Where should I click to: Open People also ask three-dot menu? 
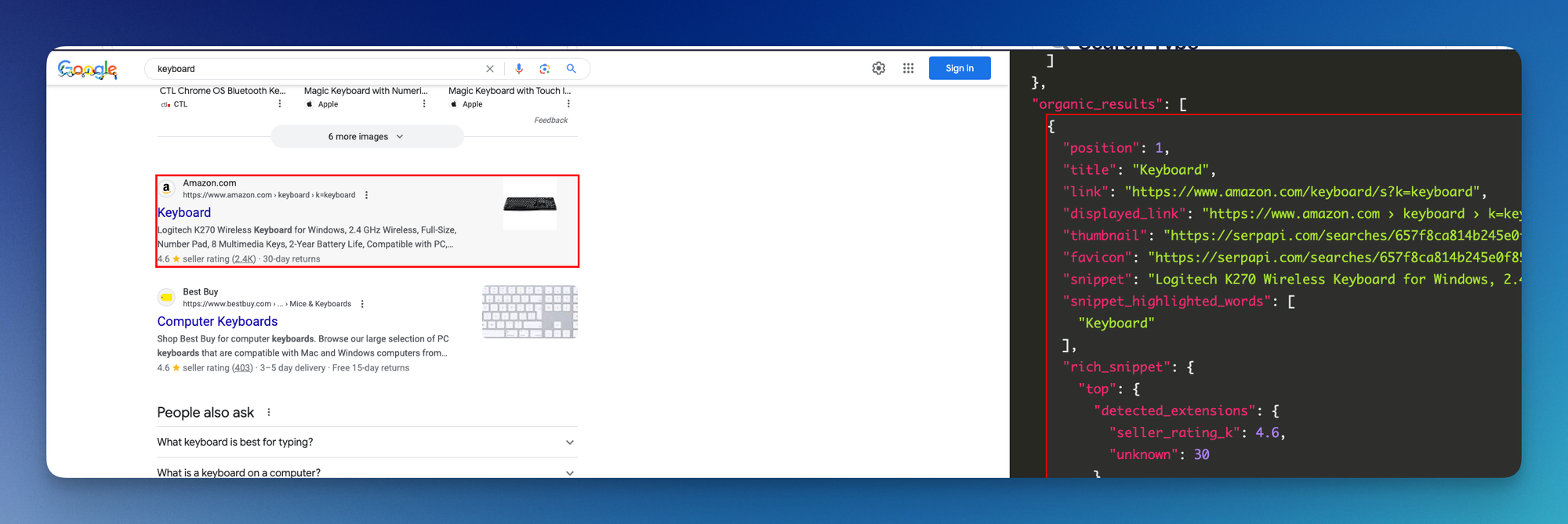coord(269,412)
